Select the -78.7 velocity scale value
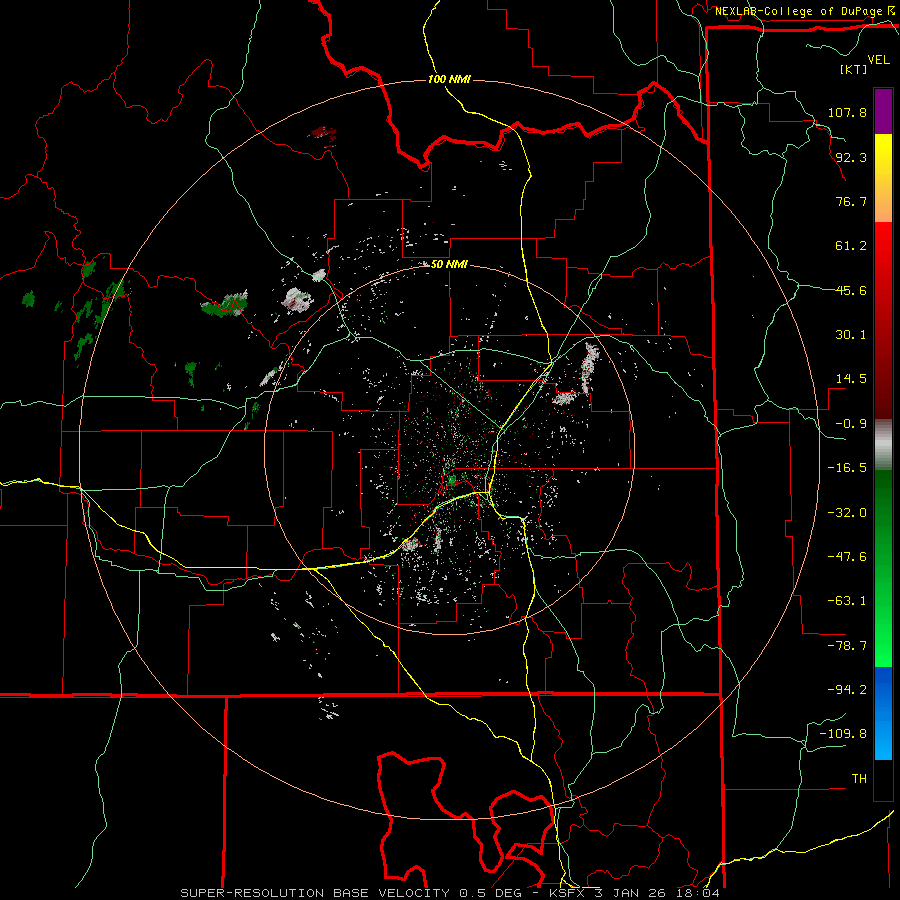This screenshot has height=900, width=900. coord(847,646)
